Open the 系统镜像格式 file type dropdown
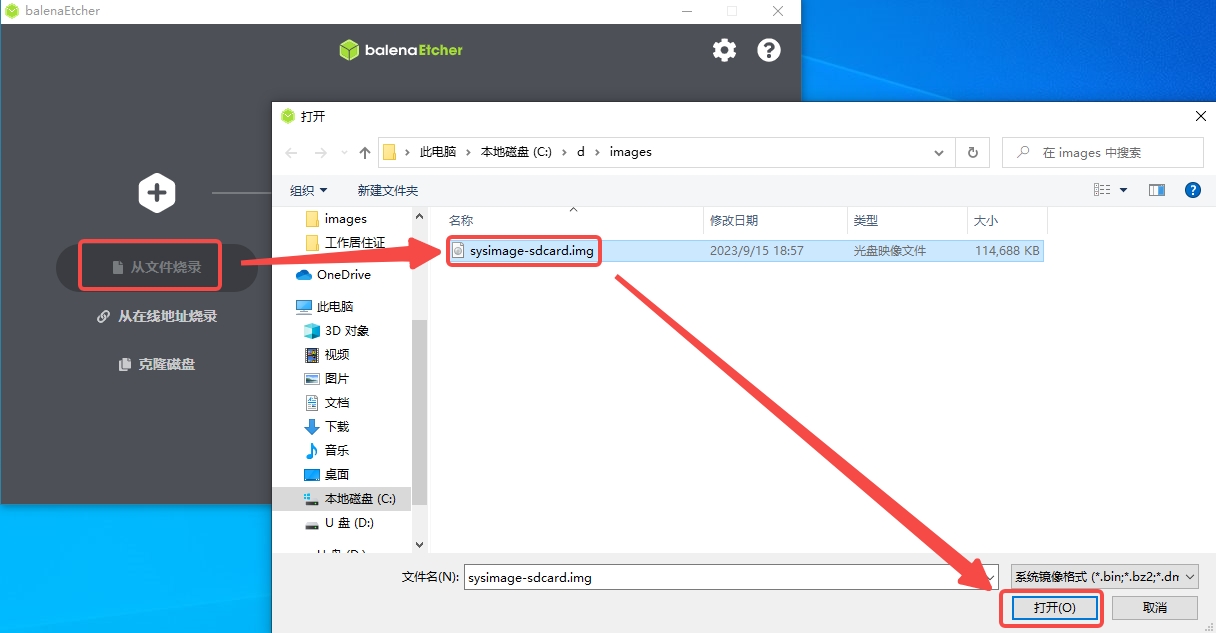The width and height of the screenshot is (1216, 633). 1105,577
